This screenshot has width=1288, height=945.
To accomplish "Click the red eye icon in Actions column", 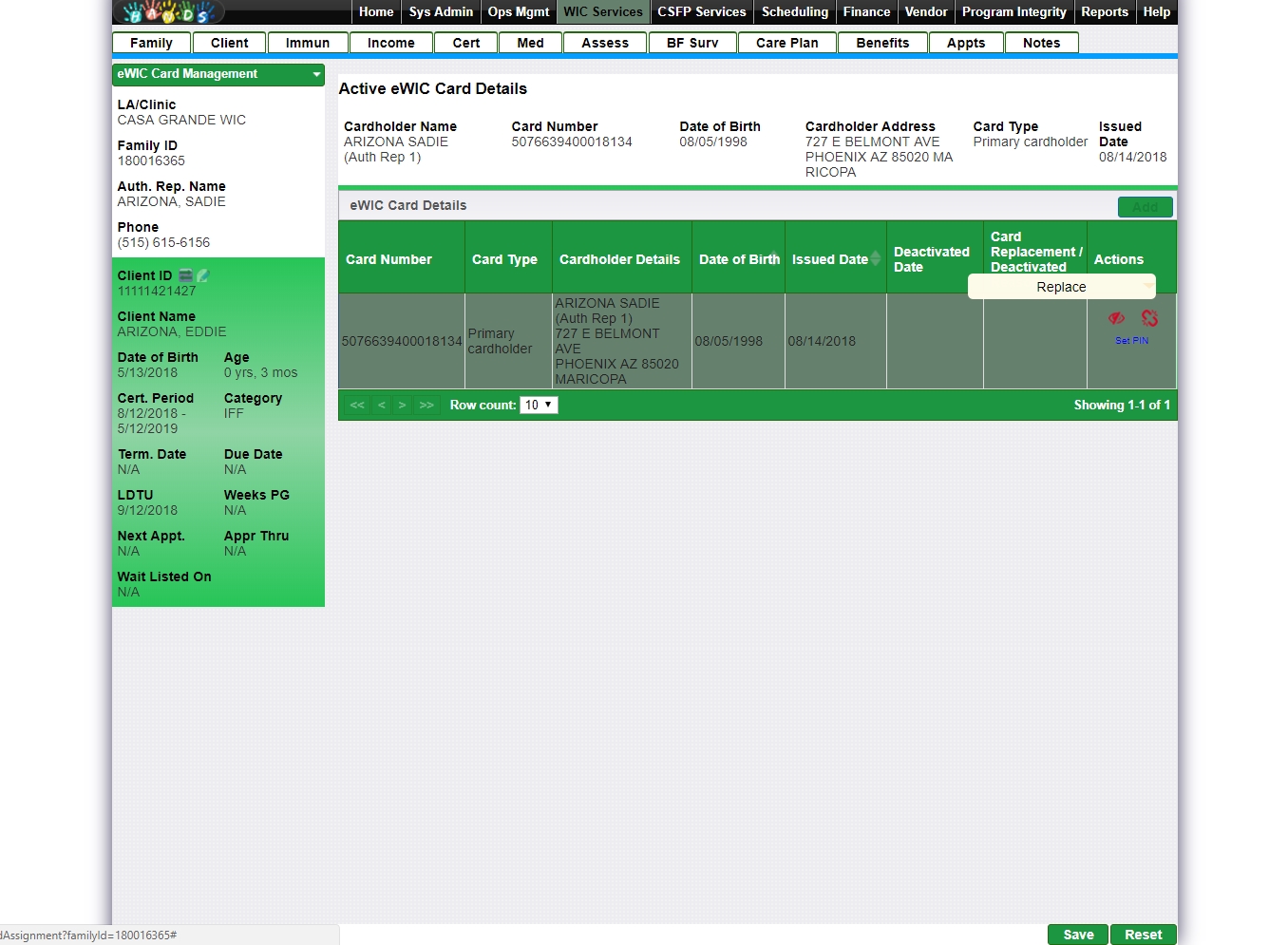I will [1116, 318].
